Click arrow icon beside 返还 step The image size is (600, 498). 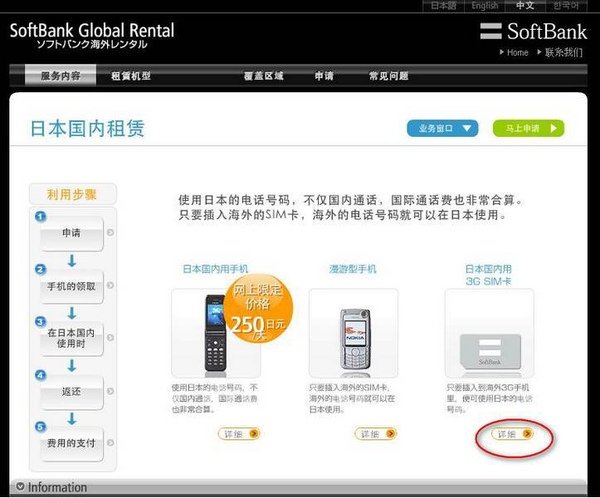111,391
